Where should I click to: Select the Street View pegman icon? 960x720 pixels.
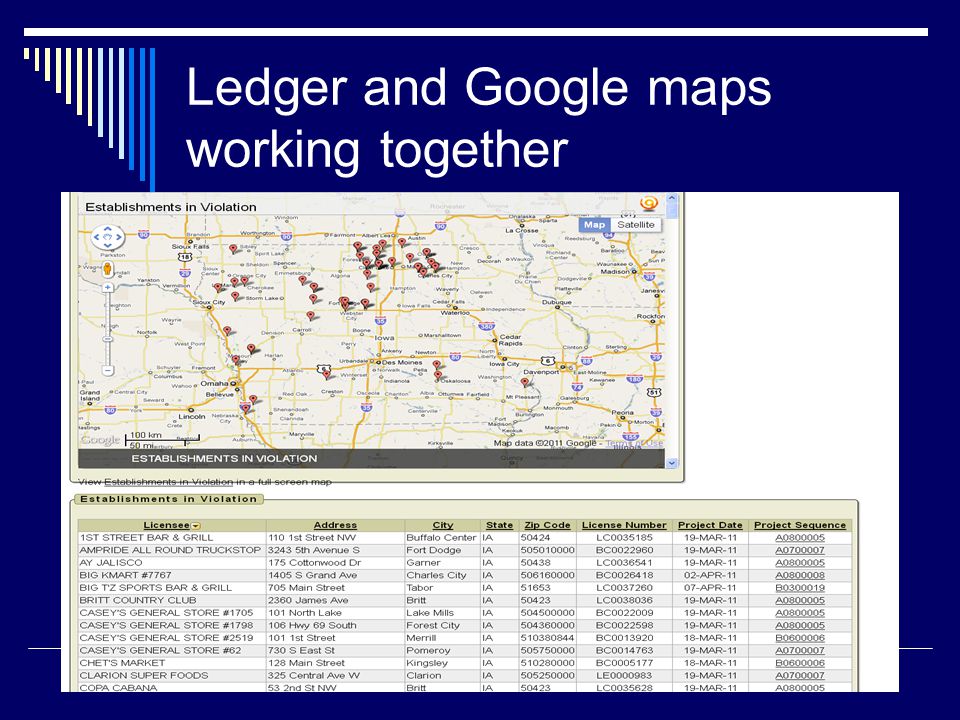[x=108, y=269]
